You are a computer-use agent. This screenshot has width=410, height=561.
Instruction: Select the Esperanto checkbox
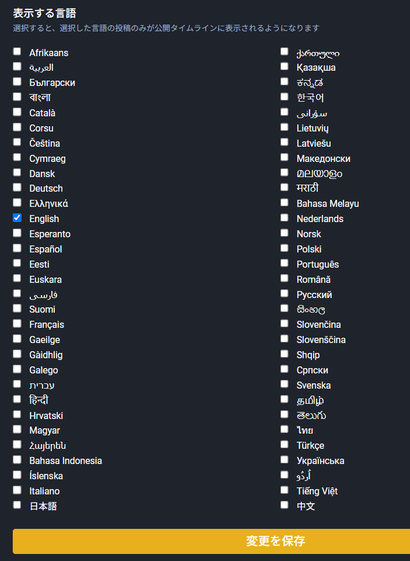tap(17, 233)
